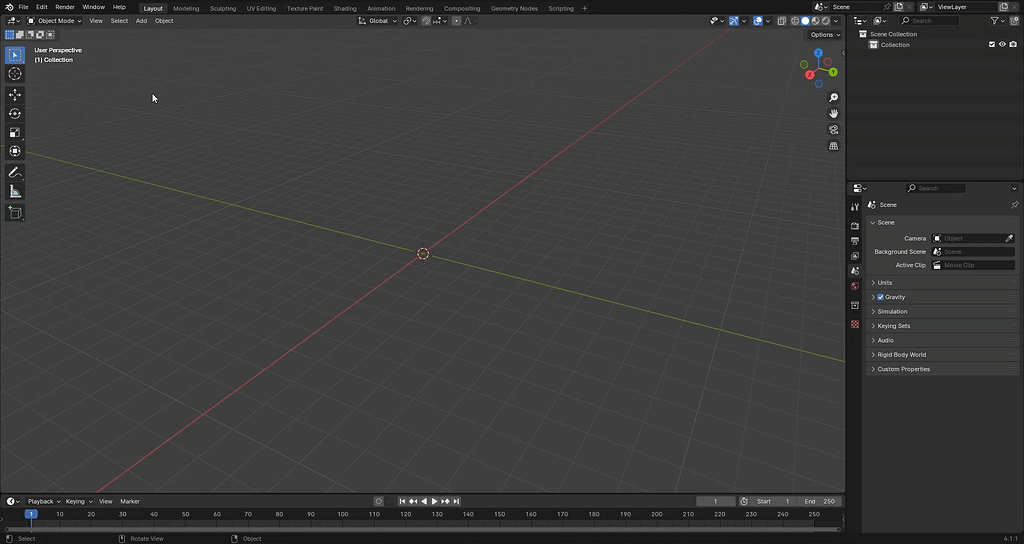Viewport: 1024px width, 544px height.
Task: Open the Collection properties tab
Action: pos(855,306)
